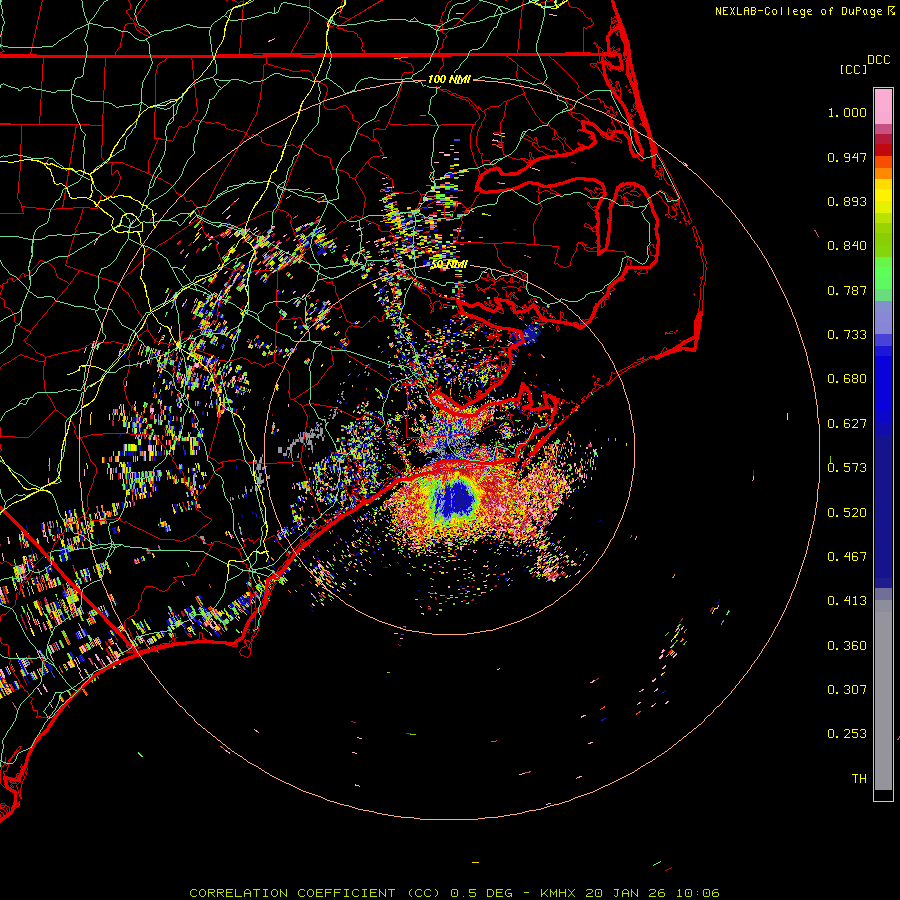Select the 0.787 legend value
The height and width of the screenshot is (900, 900).
coord(847,290)
